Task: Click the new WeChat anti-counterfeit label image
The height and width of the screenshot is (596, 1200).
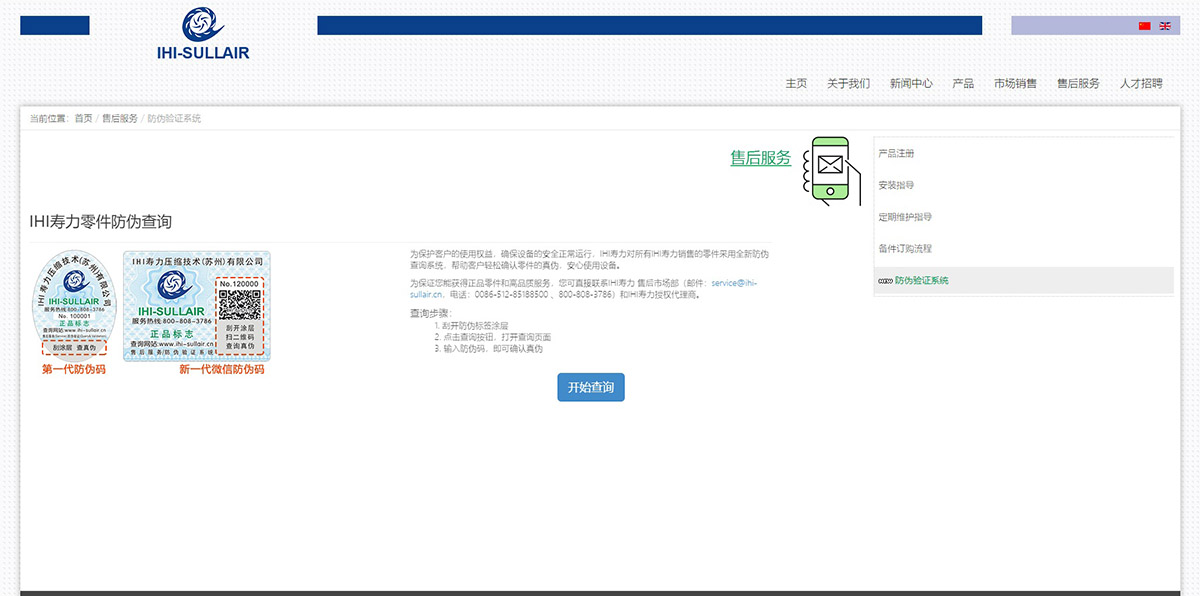Action: tap(197, 305)
